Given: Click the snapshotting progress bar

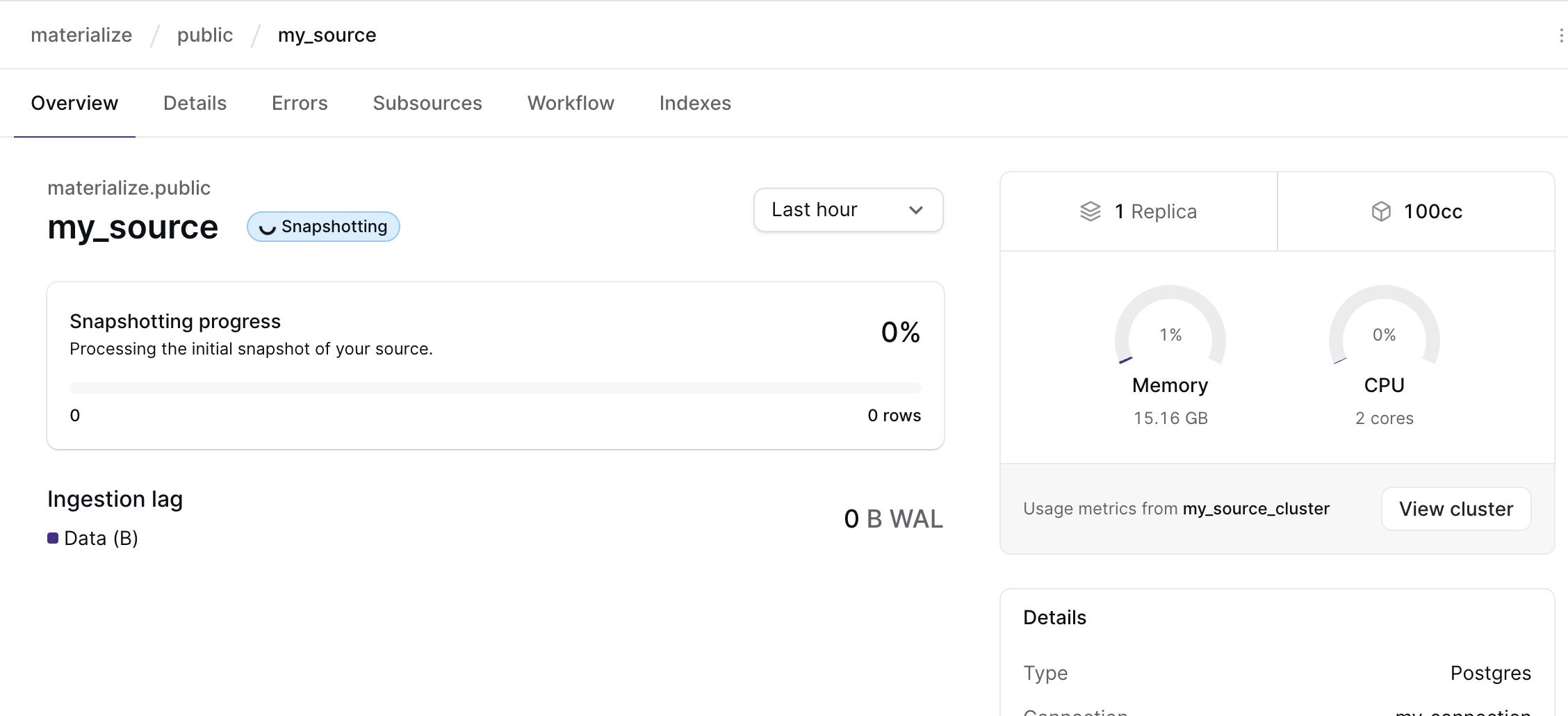Looking at the screenshot, I should (495, 387).
